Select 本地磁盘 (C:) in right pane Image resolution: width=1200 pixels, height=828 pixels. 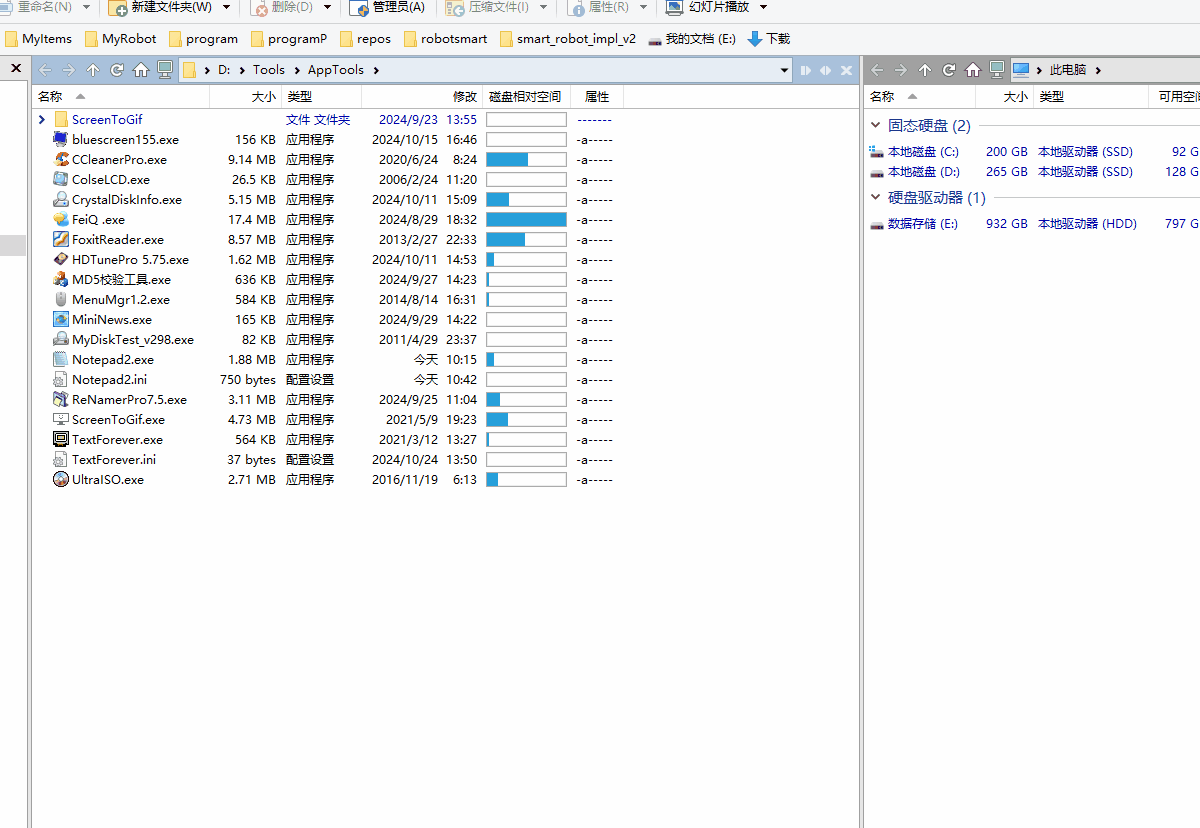pos(914,152)
